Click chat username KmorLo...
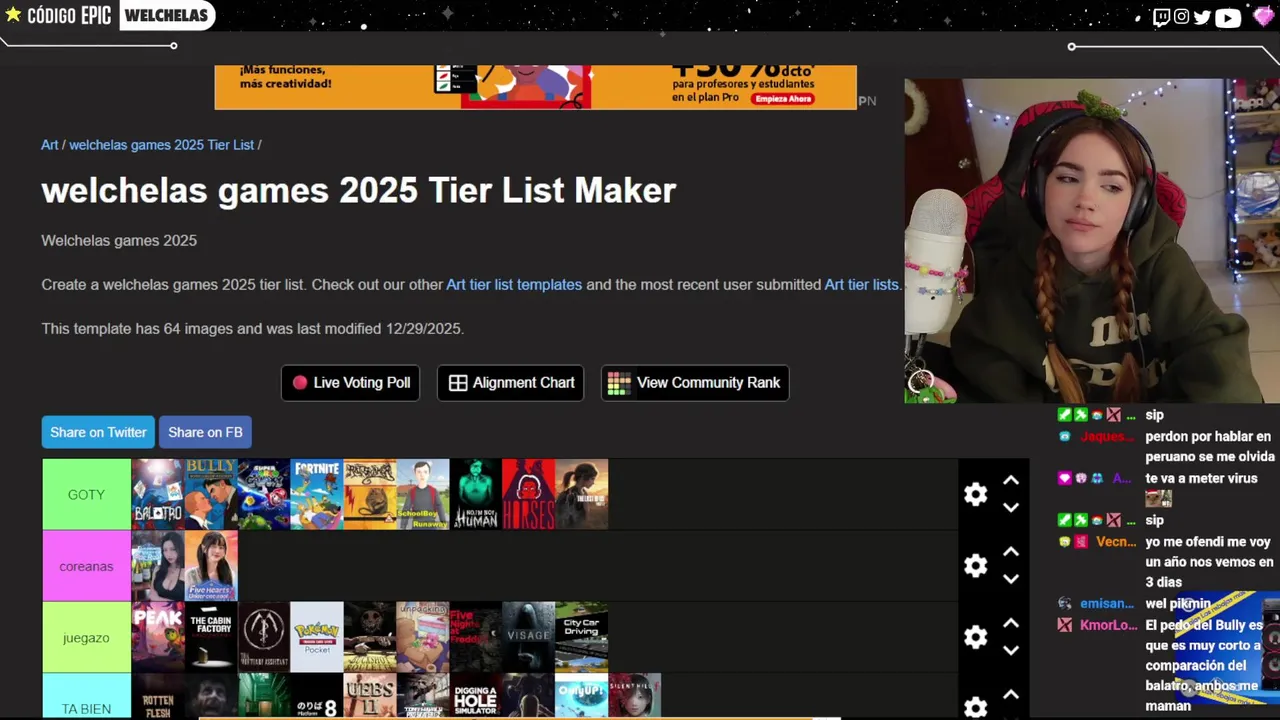Image resolution: width=1280 pixels, height=720 pixels. 1108,625
